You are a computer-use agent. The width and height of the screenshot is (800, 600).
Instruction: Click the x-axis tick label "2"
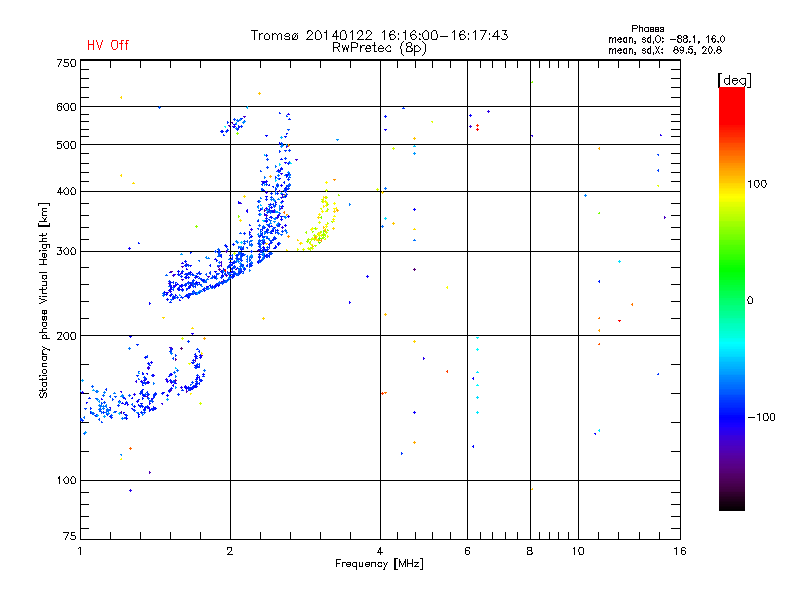(230, 551)
